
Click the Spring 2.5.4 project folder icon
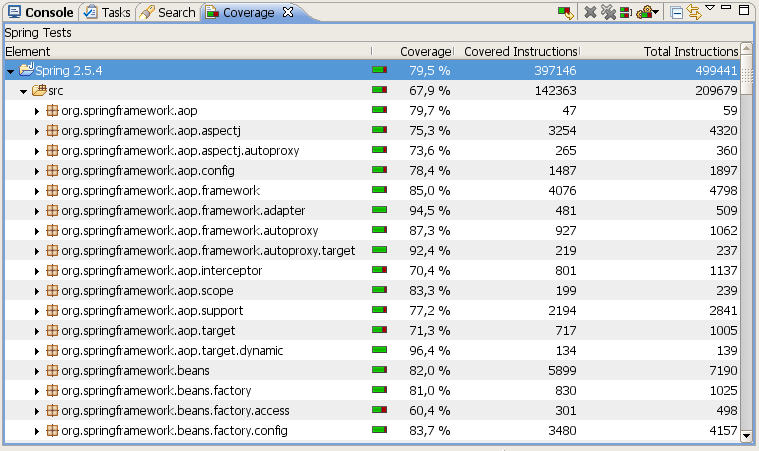point(27,69)
